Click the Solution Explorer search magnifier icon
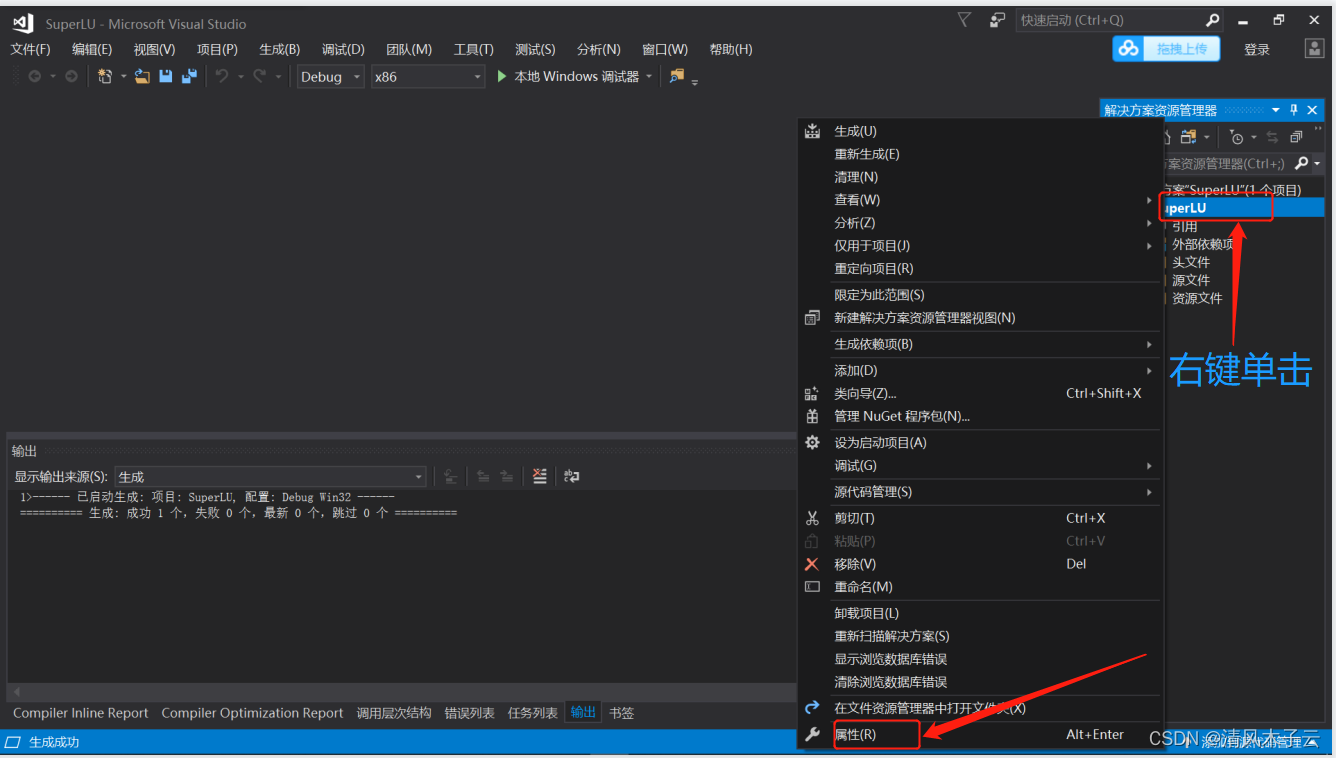The image size is (1336, 758). pos(1301,163)
